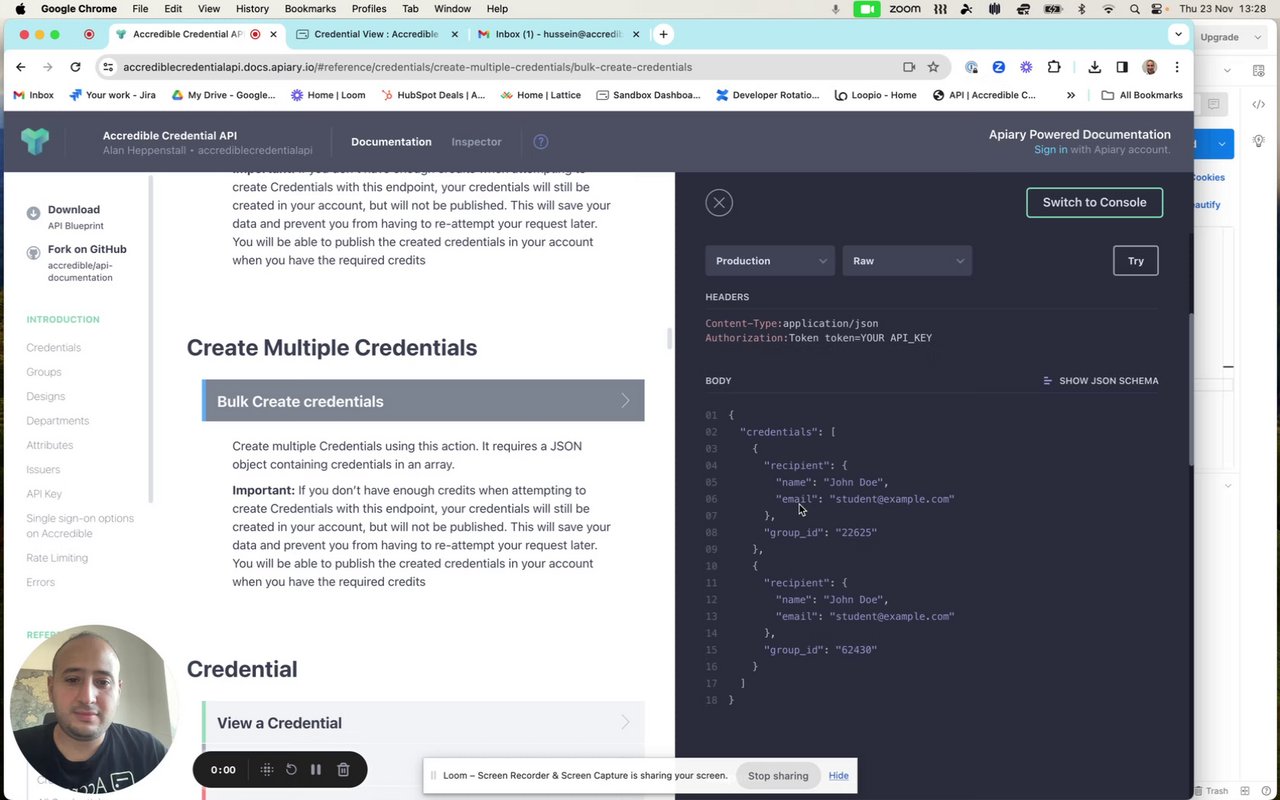Viewport: 1280px width, 800px height.
Task: Open Fork on GitHub link
Action: 87,249
